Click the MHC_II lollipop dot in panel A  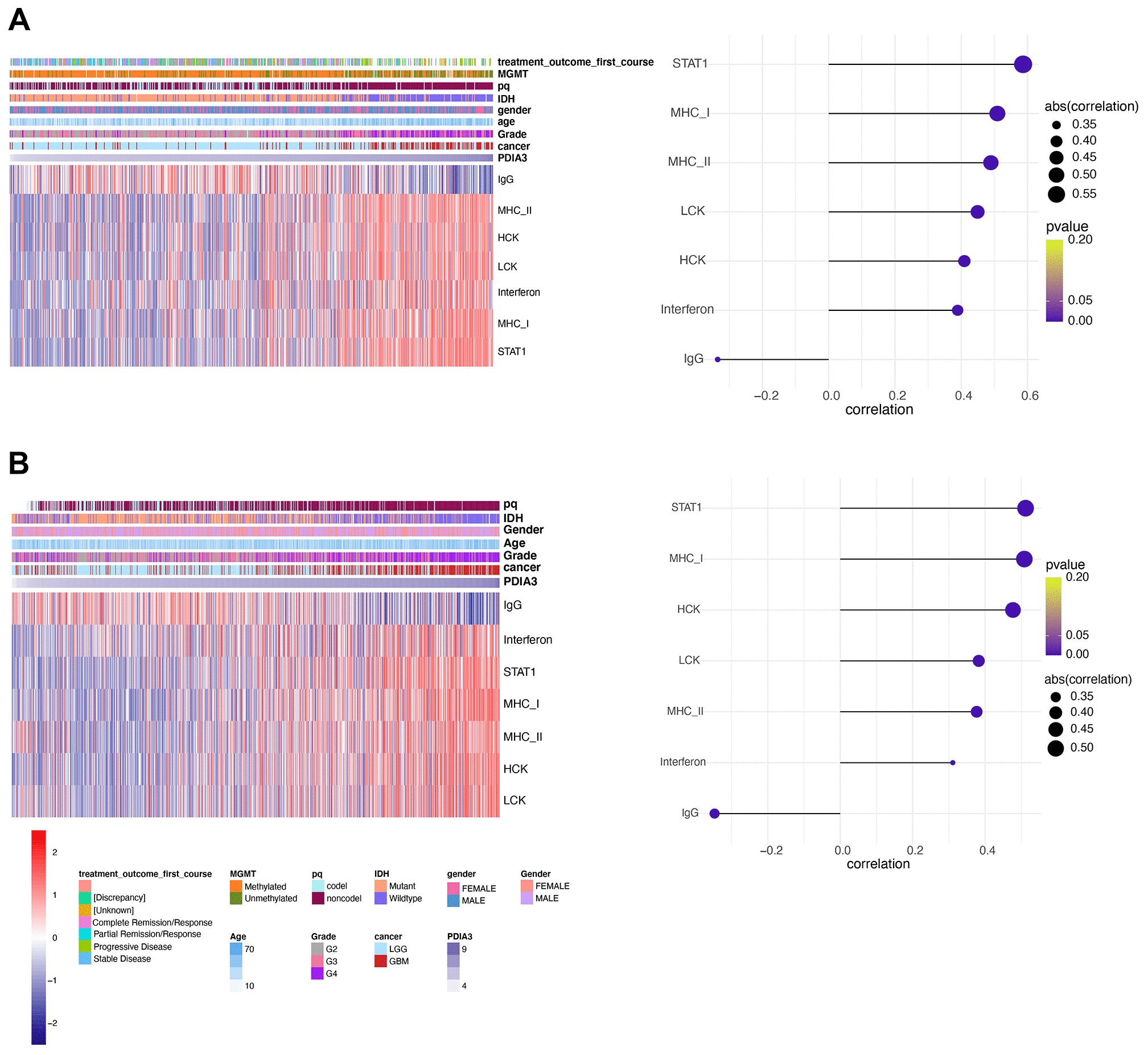tap(991, 163)
